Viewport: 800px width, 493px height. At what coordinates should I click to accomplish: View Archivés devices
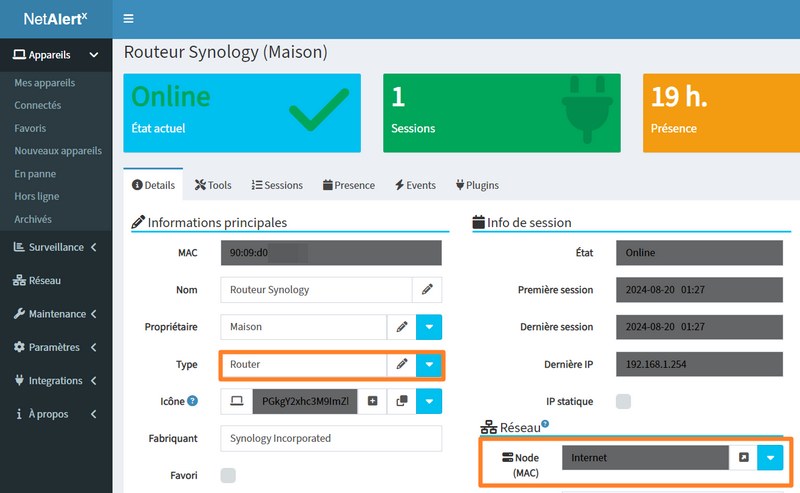coord(33,219)
